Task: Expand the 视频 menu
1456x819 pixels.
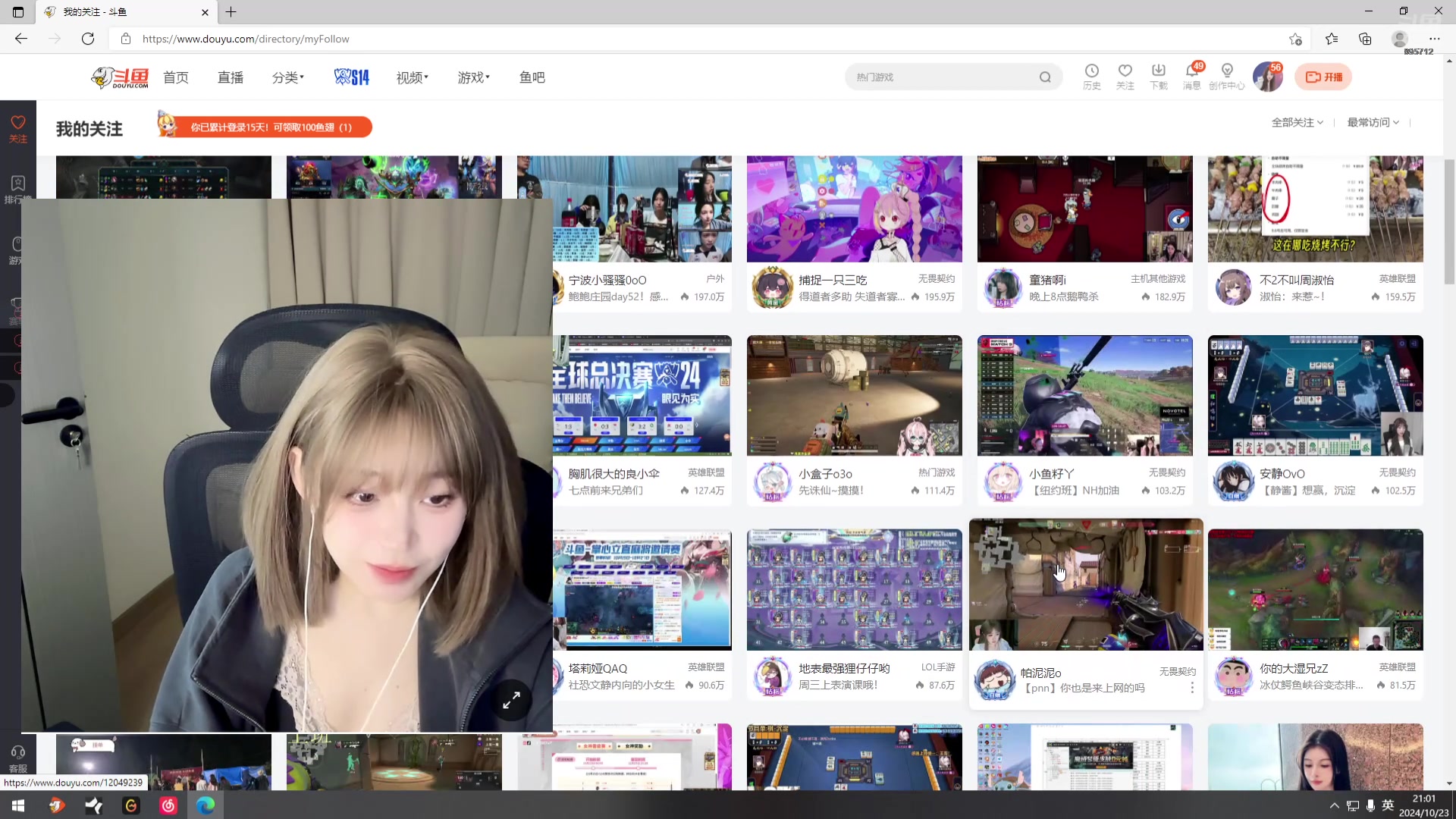Action: tap(413, 77)
